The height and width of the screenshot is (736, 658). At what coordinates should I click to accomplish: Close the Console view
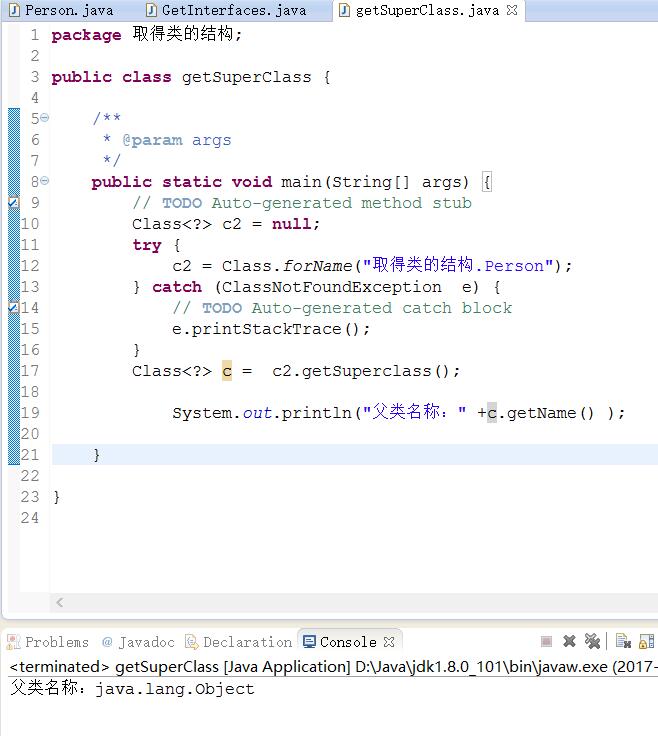coord(389,642)
